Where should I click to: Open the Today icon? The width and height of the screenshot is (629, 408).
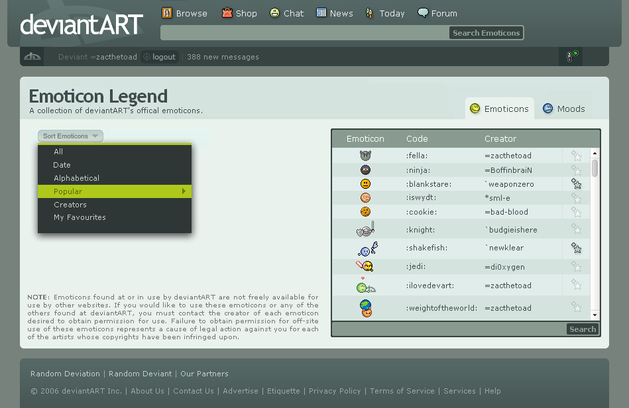pyautogui.click(x=369, y=14)
